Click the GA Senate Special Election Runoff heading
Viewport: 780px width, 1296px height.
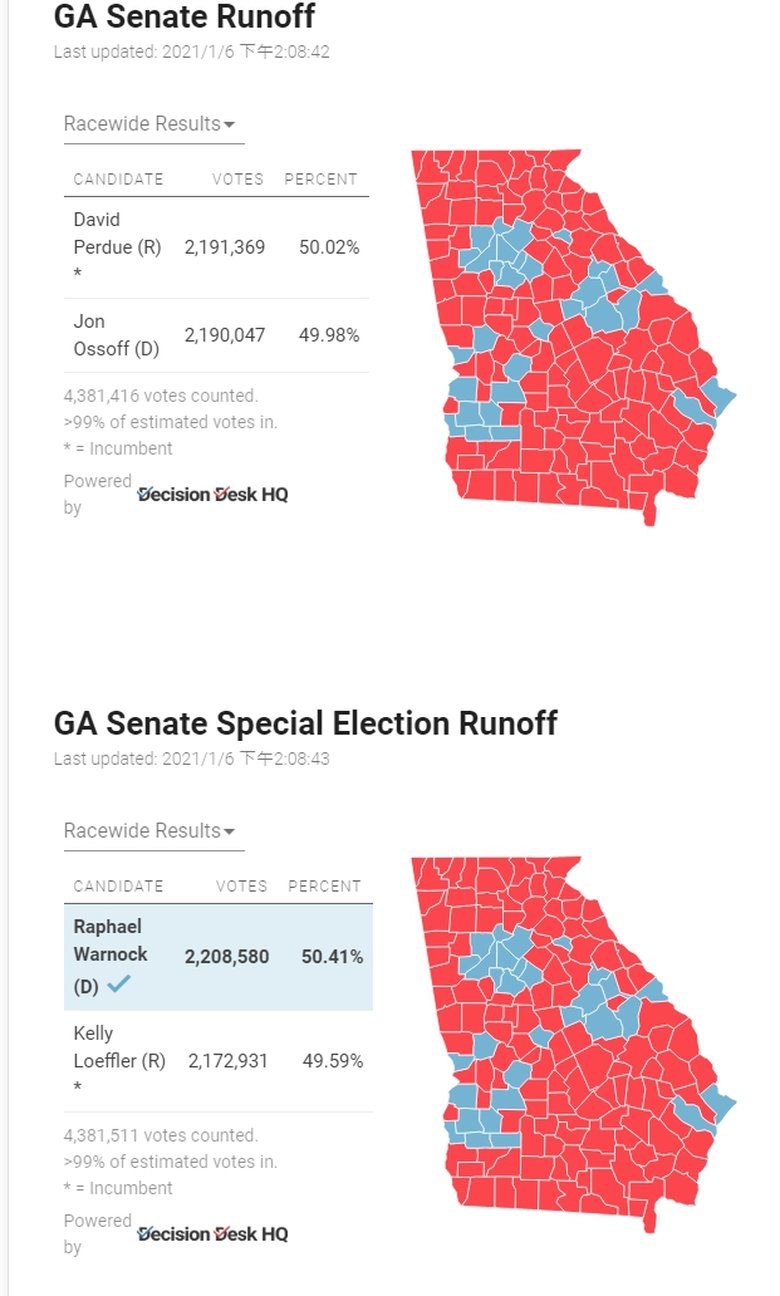(x=305, y=723)
